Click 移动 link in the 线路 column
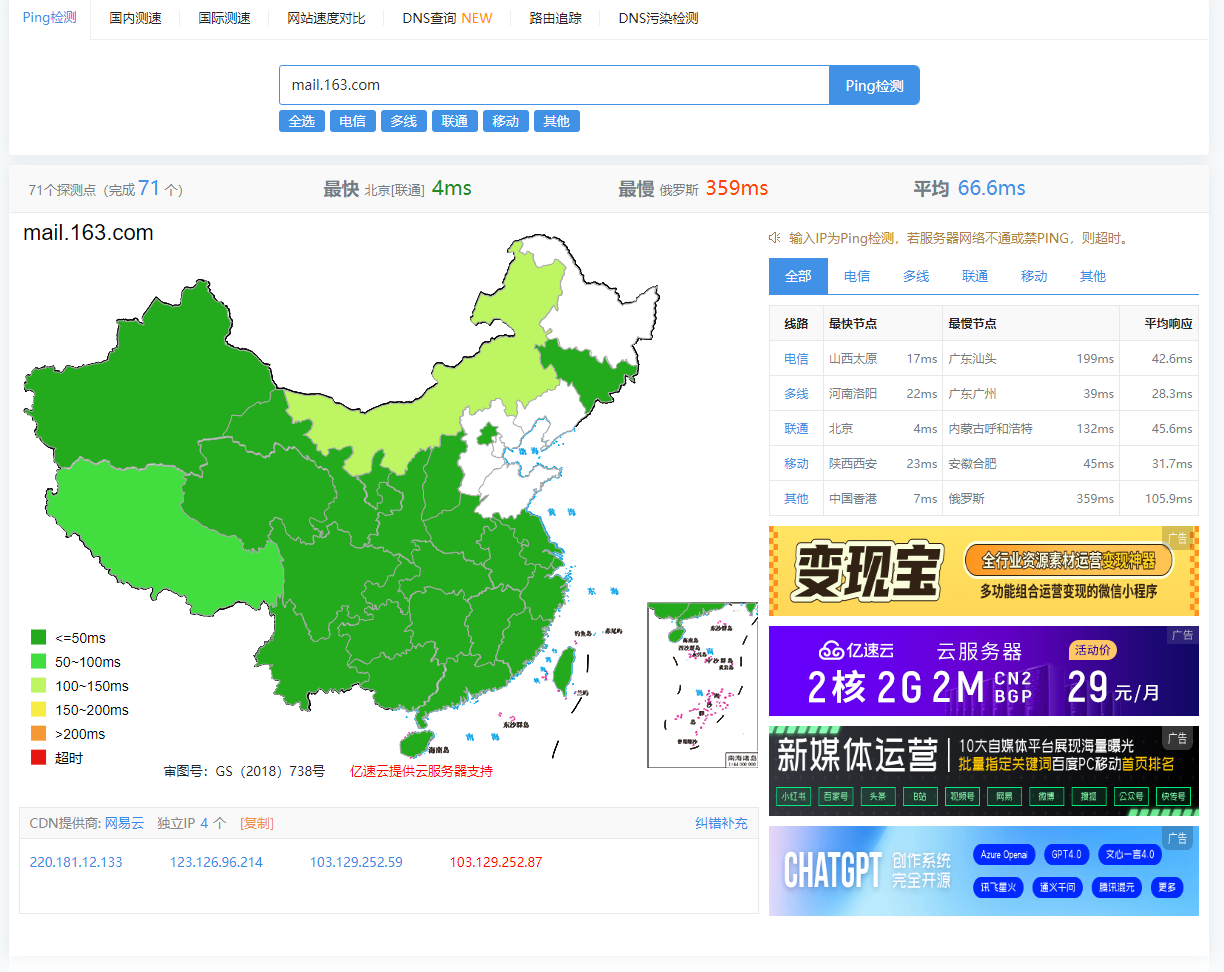The height and width of the screenshot is (972, 1224). [x=796, y=463]
